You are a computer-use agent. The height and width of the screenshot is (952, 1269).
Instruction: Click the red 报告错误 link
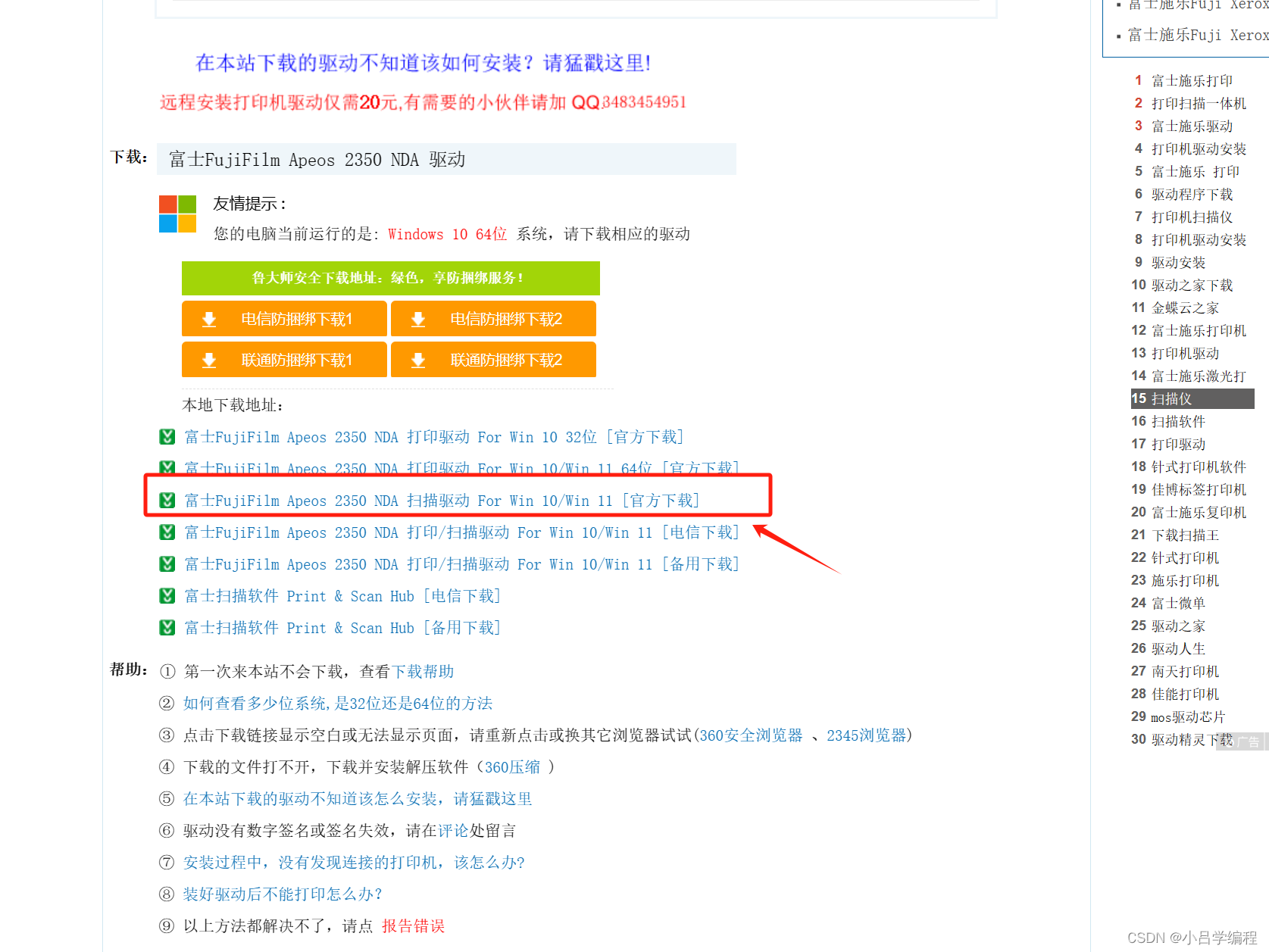click(414, 926)
